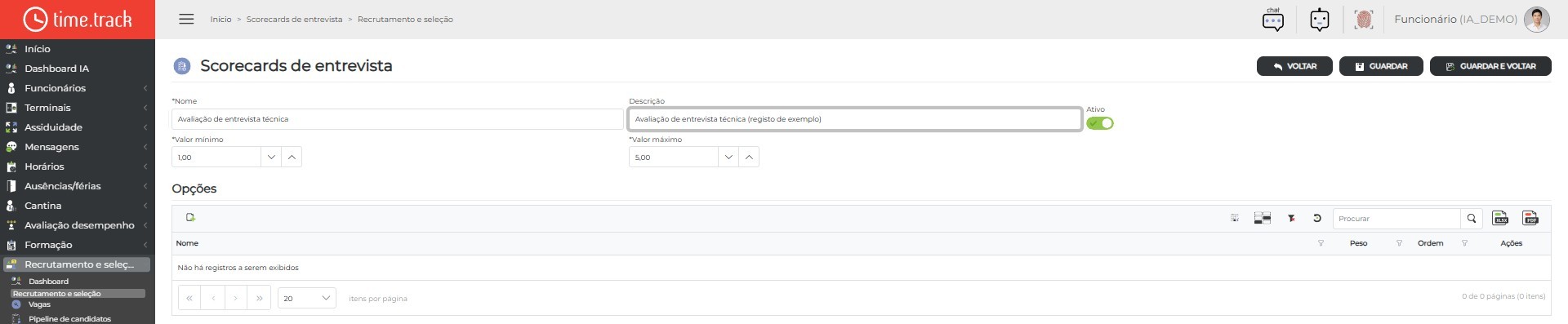The height and width of the screenshot is (324, 1568).
Task: Open items per page dropdown
Action: click(x=306, y=298)
